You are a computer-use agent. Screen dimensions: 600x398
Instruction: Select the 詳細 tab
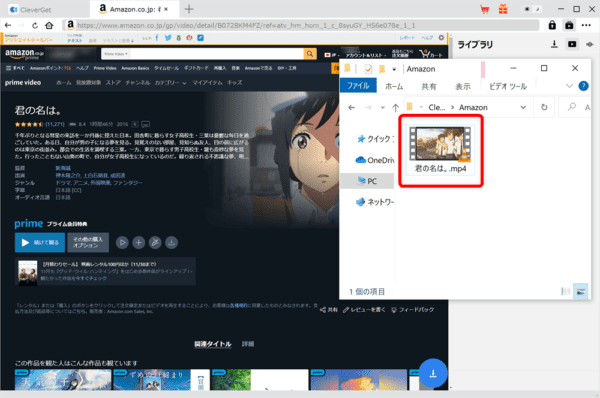pyautogui.click(x=248, y=344)
